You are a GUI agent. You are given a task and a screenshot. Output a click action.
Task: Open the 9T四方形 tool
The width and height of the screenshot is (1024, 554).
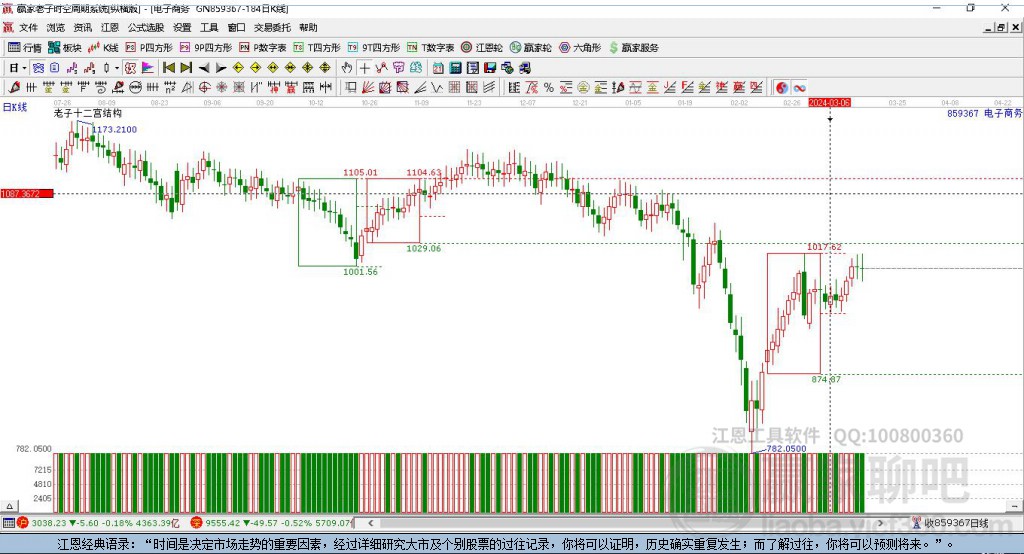click(374, 48)
